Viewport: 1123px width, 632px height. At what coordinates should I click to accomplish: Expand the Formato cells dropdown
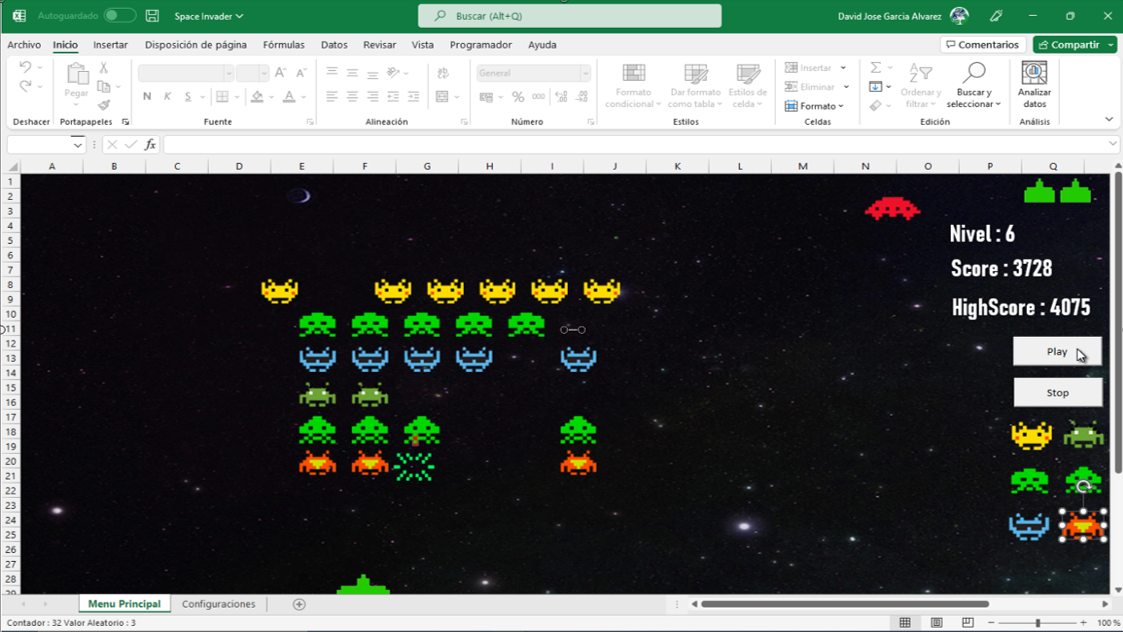[841, 106]
